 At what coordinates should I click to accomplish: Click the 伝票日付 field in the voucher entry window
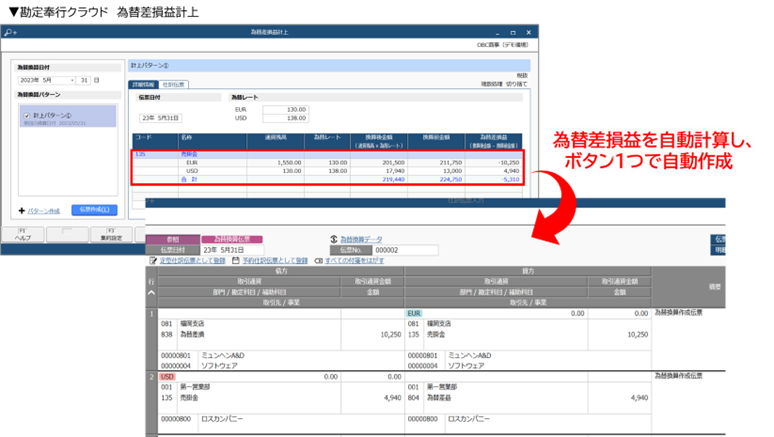click(x=232, y=250)
